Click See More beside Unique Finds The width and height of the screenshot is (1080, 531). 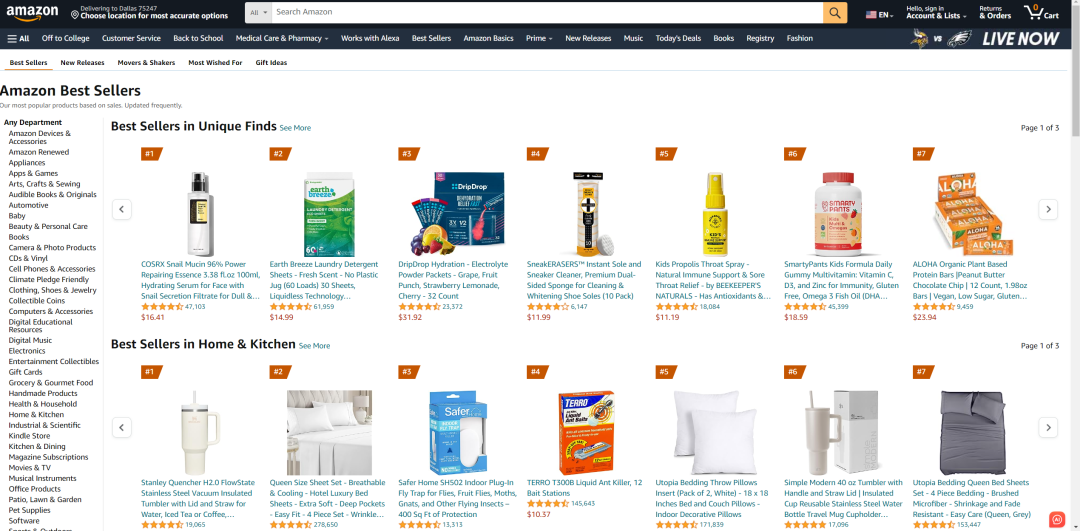point(295,128)
